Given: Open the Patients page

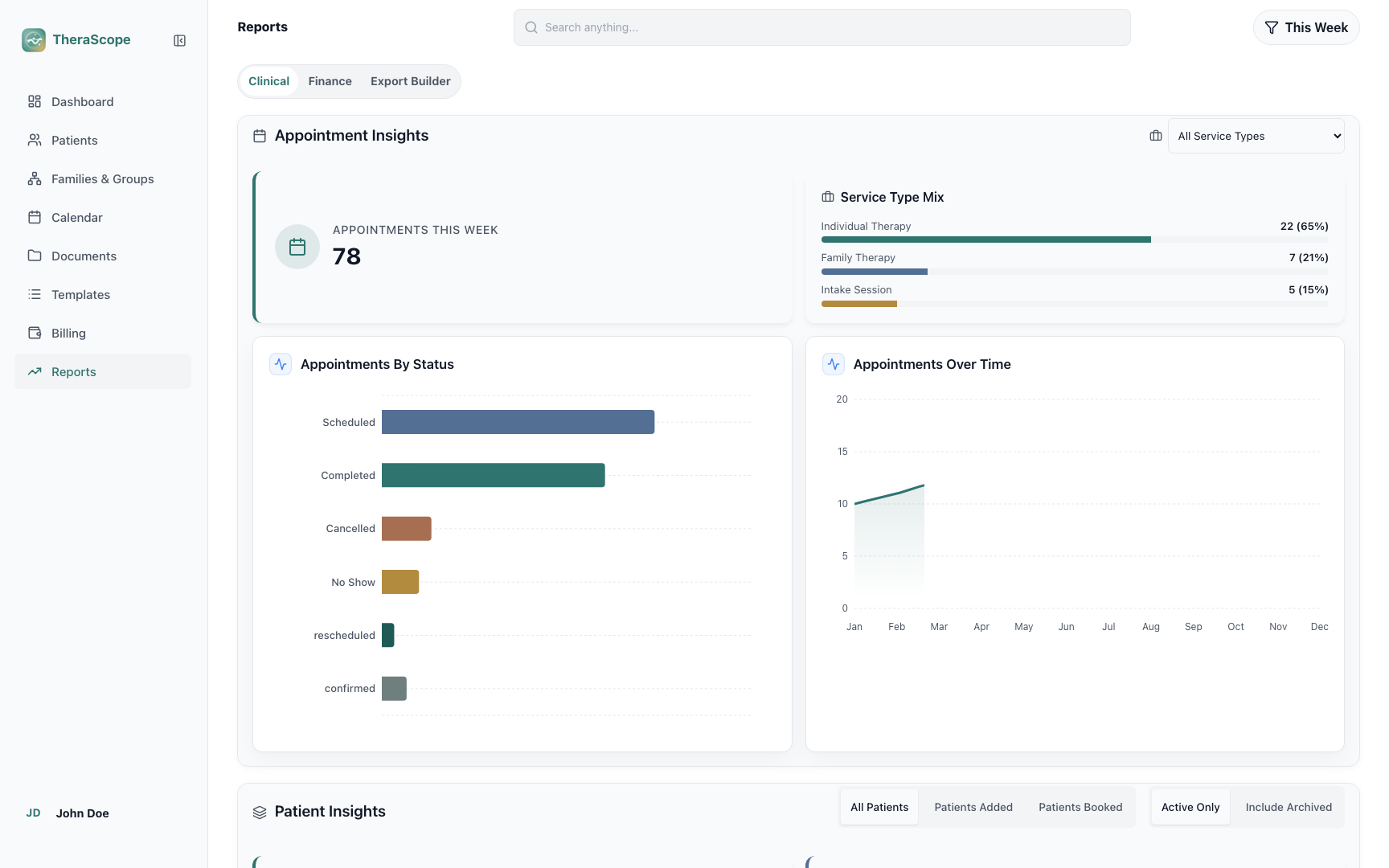Looking at the screenshot, I should (x=103, y=140).
